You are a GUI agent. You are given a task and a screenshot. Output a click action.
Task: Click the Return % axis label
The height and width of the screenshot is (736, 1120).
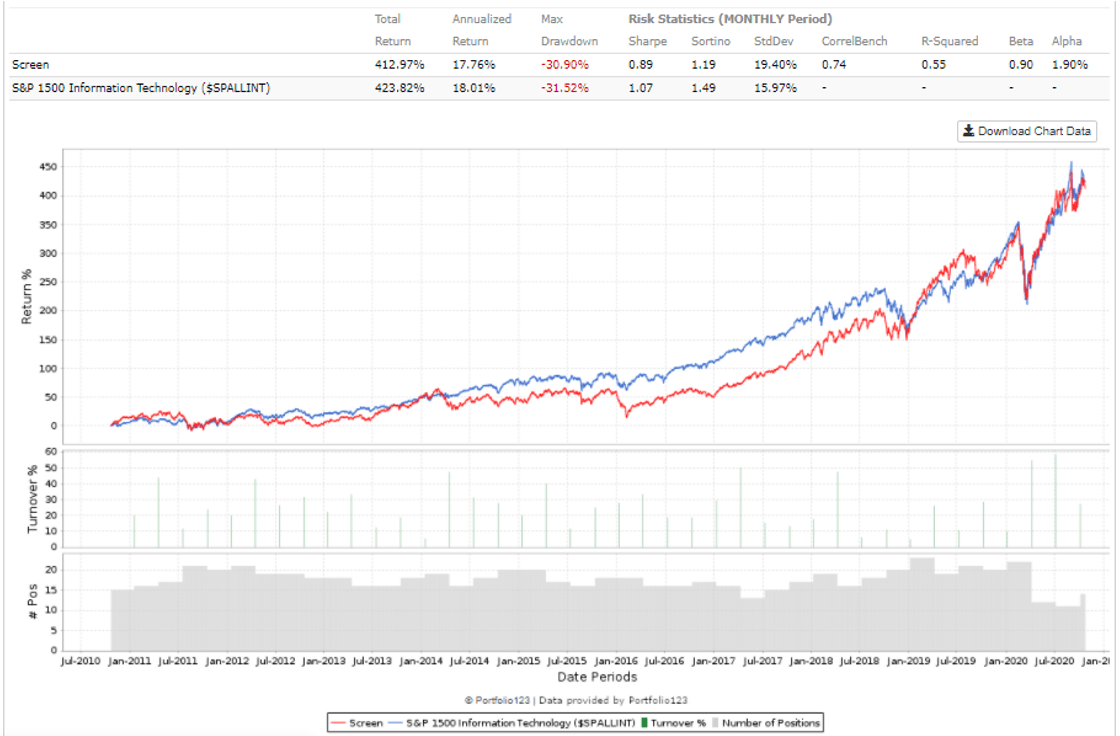tap(27, 297)
